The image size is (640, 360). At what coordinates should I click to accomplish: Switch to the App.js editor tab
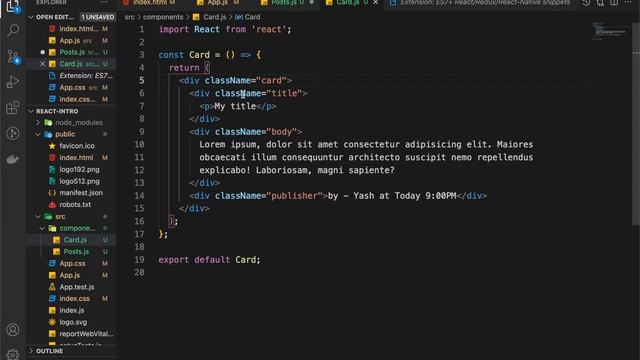(218, 3)
